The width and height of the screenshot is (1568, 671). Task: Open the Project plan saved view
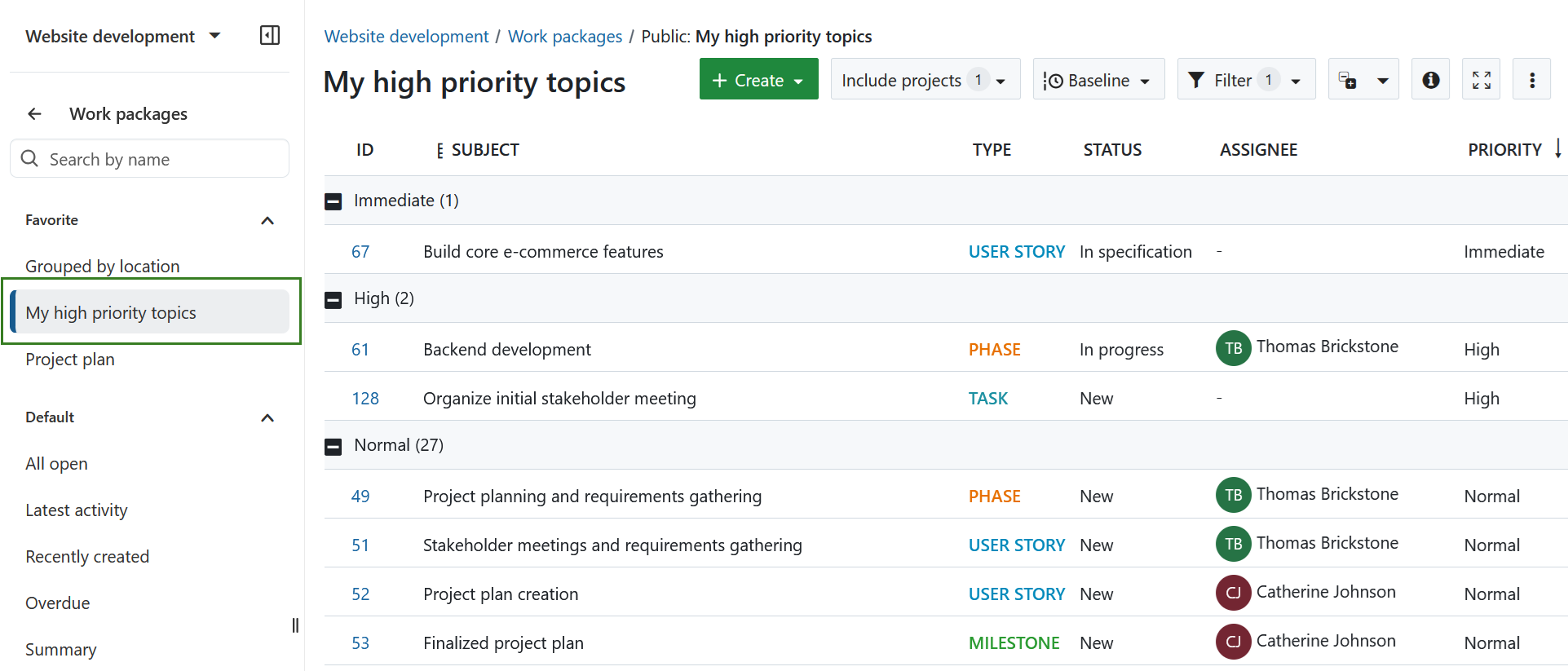click(x=70, y=359)
